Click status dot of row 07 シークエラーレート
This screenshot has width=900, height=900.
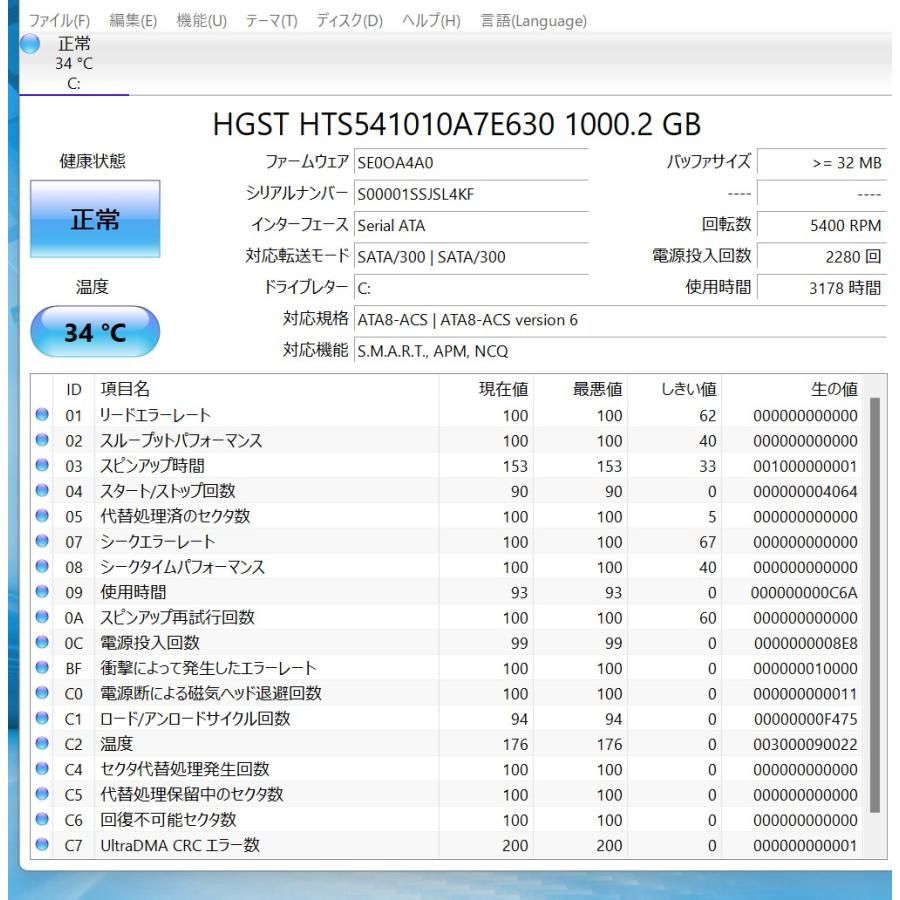click(42, 541)
